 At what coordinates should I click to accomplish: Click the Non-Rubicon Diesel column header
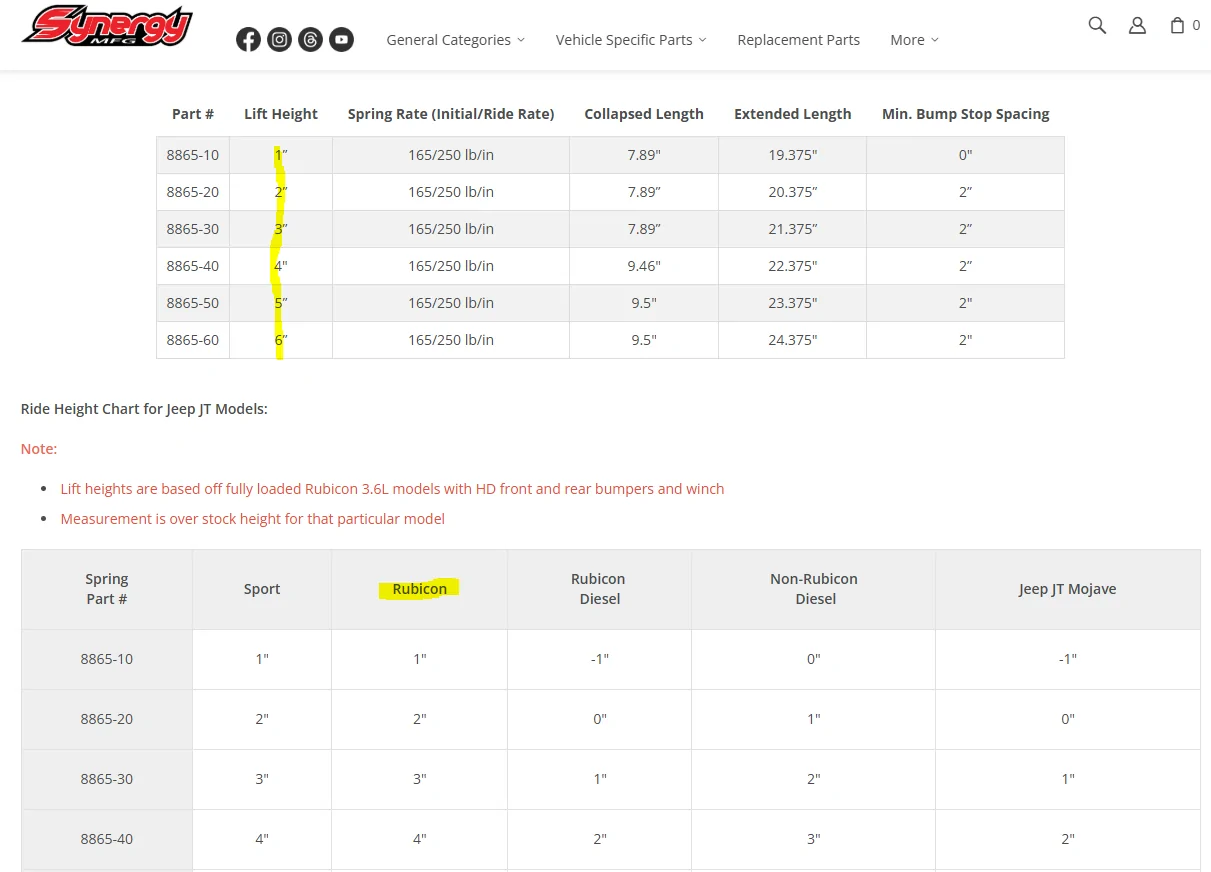point(814,589)
